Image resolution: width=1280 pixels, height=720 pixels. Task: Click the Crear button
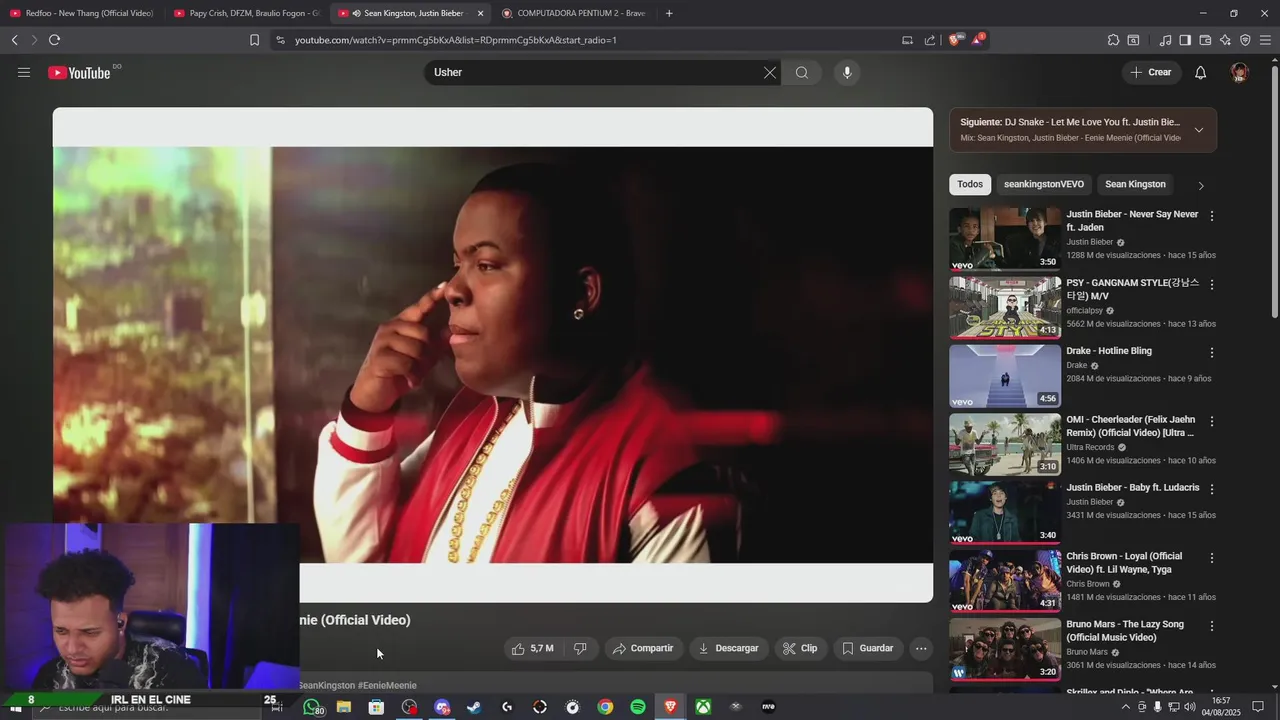click(1151, 72)
